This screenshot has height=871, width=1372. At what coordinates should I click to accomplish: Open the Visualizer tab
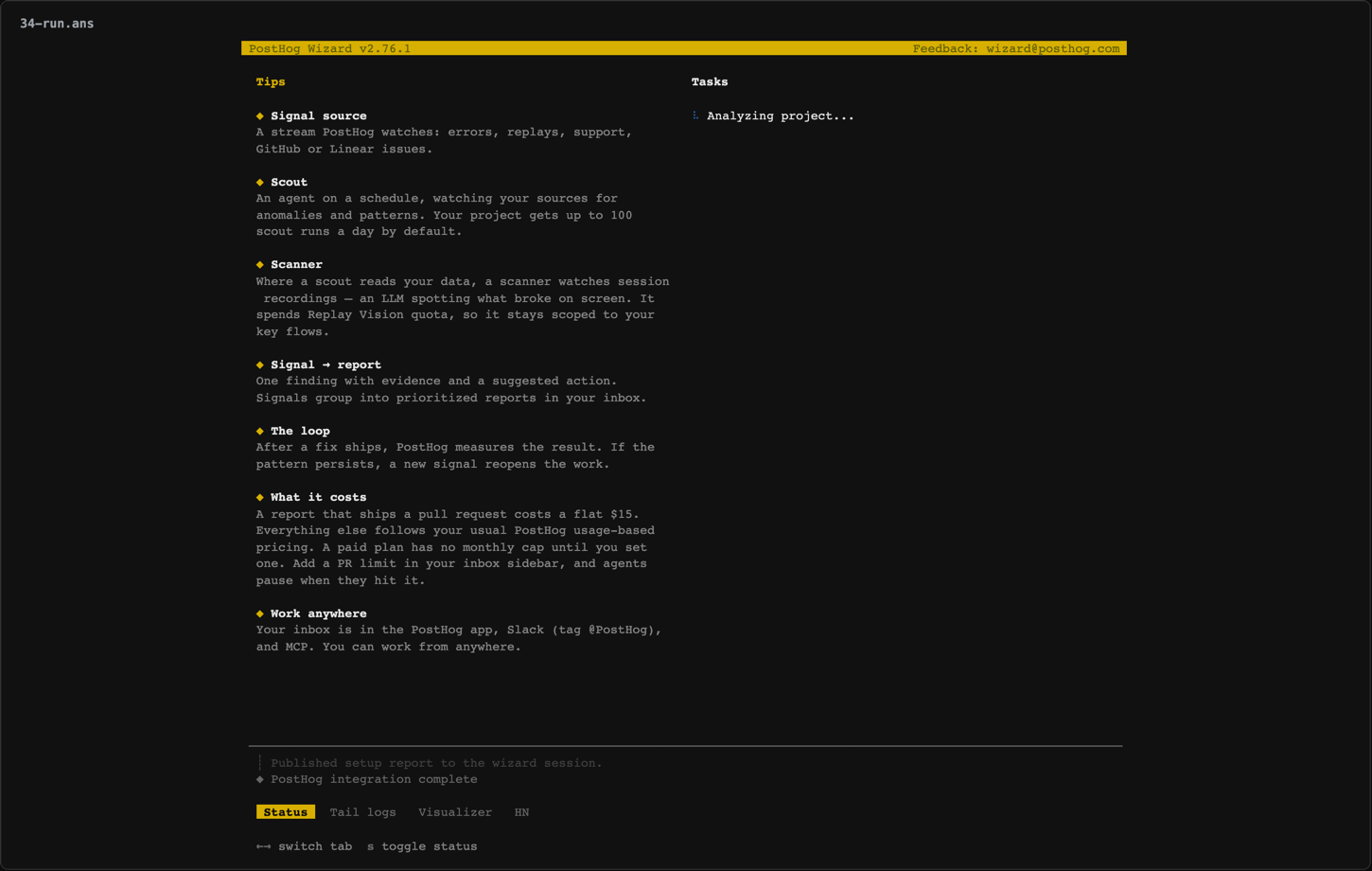(455, 812)
